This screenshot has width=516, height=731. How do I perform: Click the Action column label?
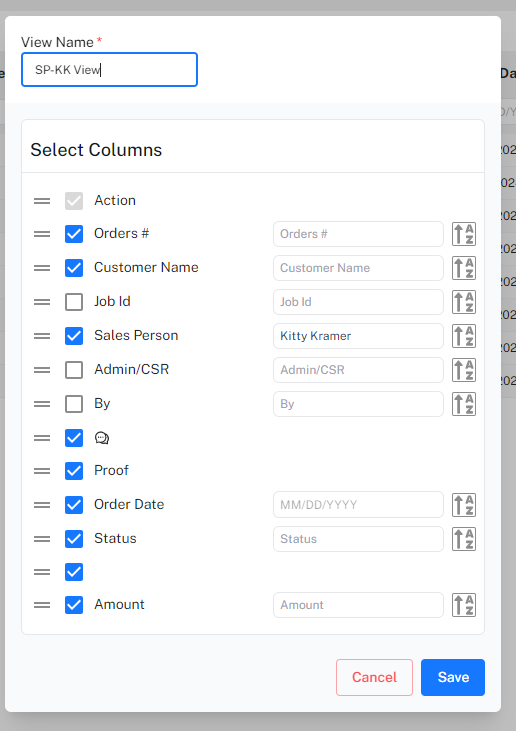[115, 200]
